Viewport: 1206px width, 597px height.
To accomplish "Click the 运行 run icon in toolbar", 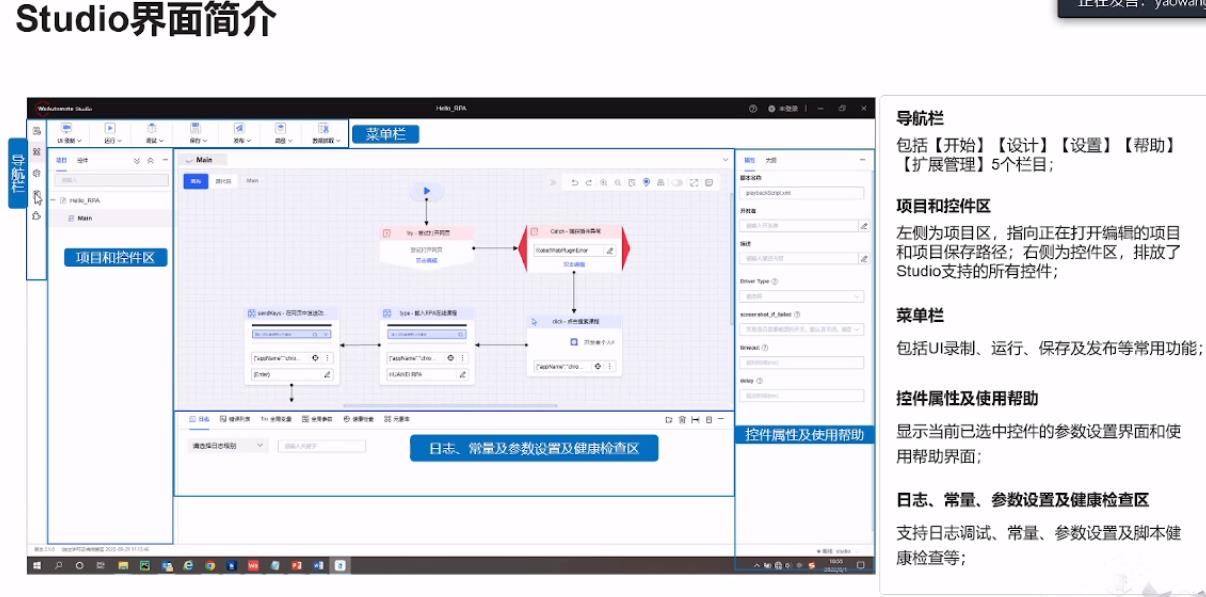I will pos(110,129).
